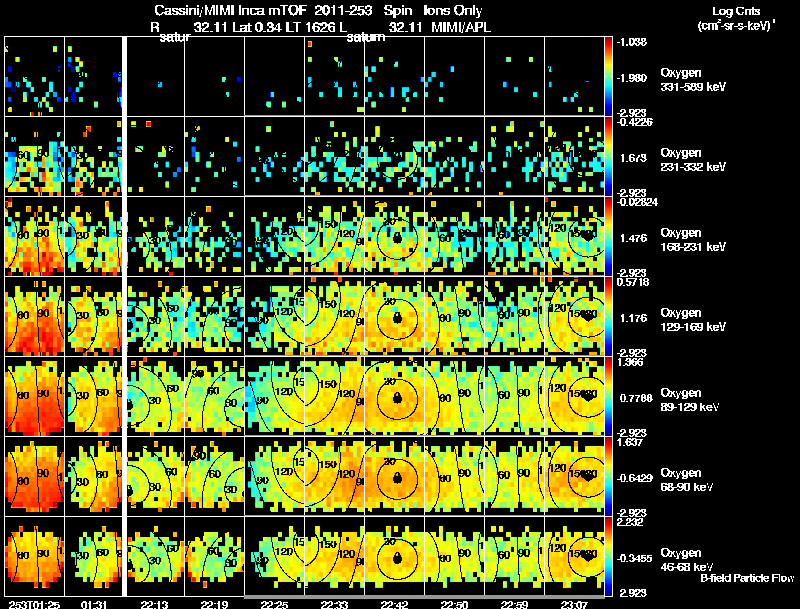Click the '1.476' colorbar value
800x609 pixels.
633,238
